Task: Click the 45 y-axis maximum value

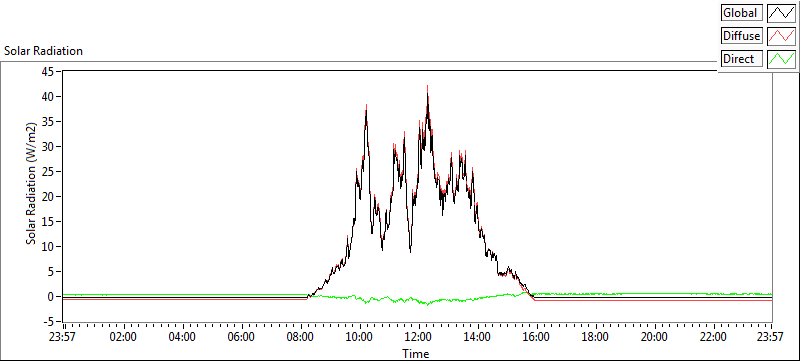Action: (48, 71)
